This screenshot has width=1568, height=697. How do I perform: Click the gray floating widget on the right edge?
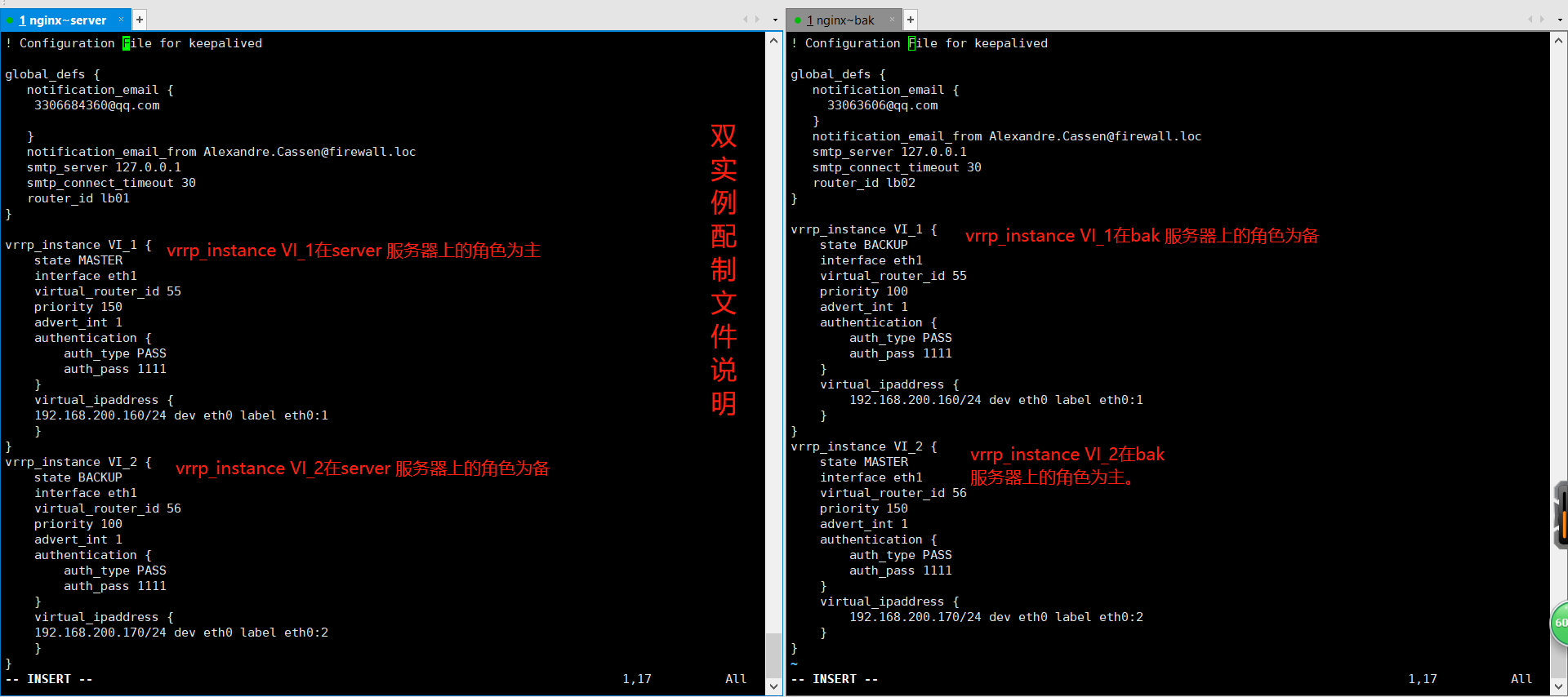coord(1561,515)
